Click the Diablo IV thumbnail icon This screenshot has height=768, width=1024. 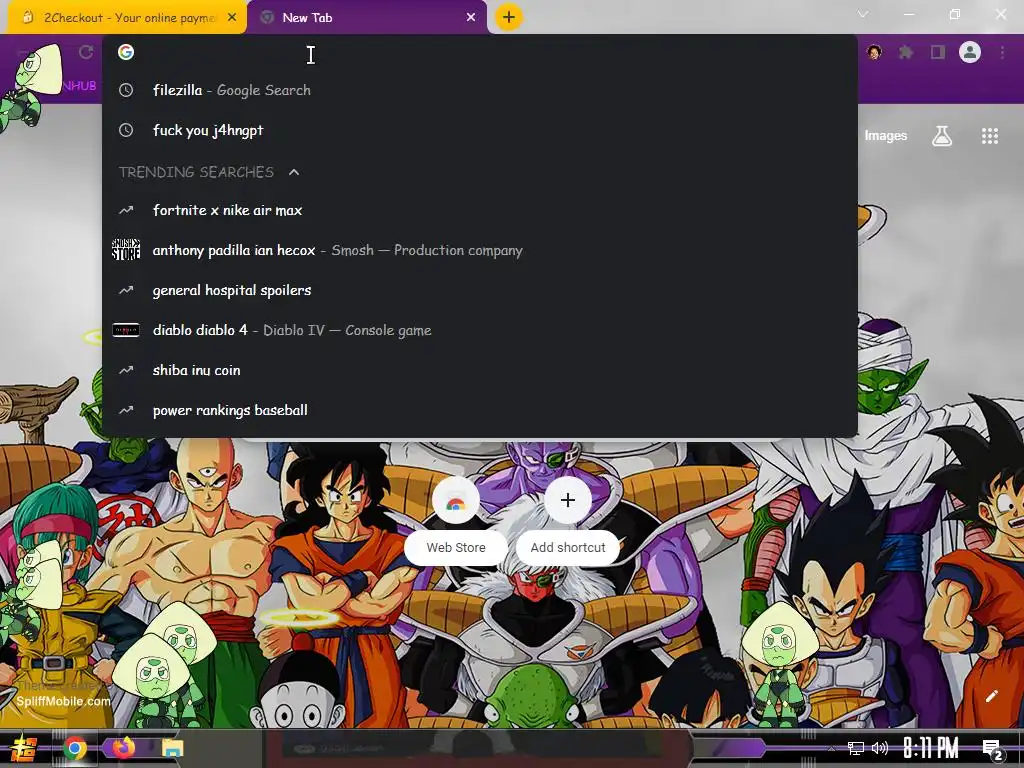(126, 330)
